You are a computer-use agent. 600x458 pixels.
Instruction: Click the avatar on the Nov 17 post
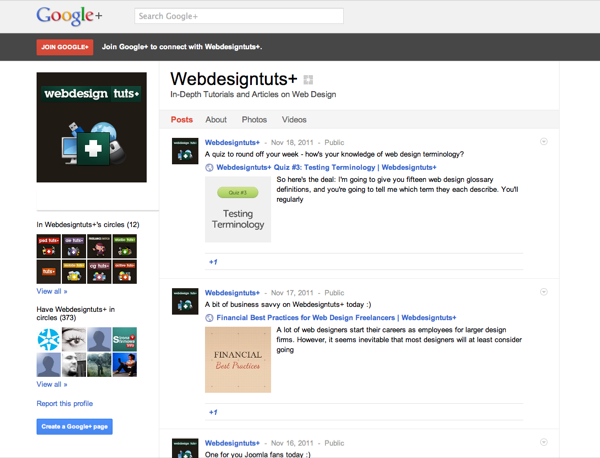[x=185, y=301]
